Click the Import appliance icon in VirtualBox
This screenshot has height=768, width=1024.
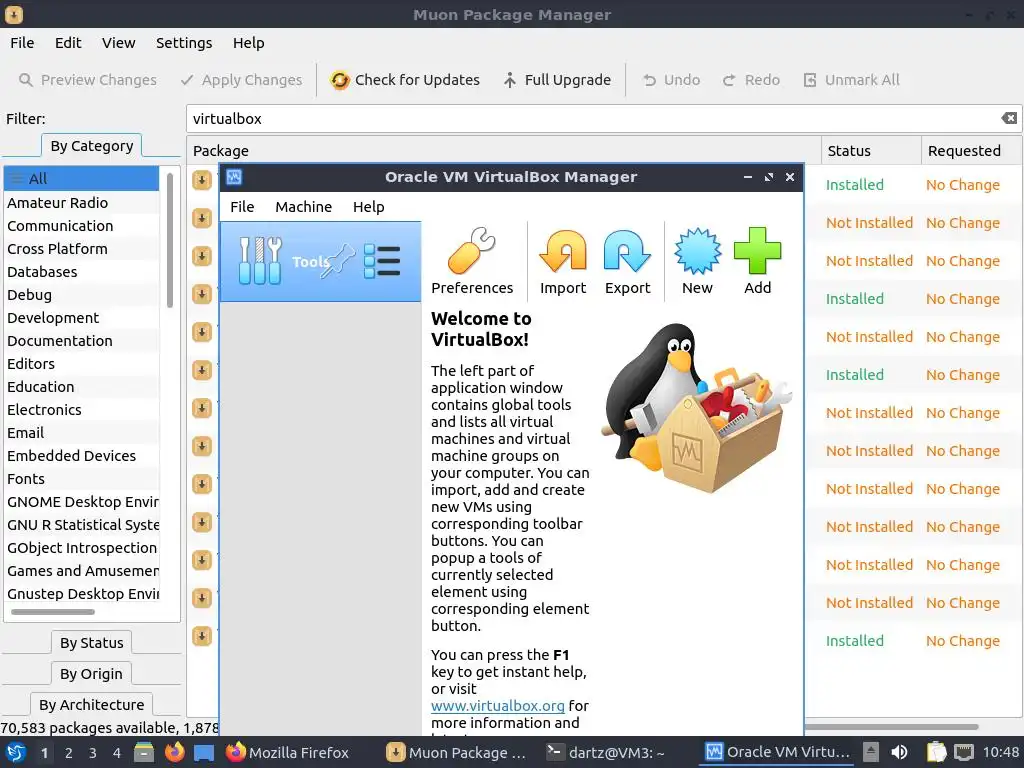tap(563, 251)
